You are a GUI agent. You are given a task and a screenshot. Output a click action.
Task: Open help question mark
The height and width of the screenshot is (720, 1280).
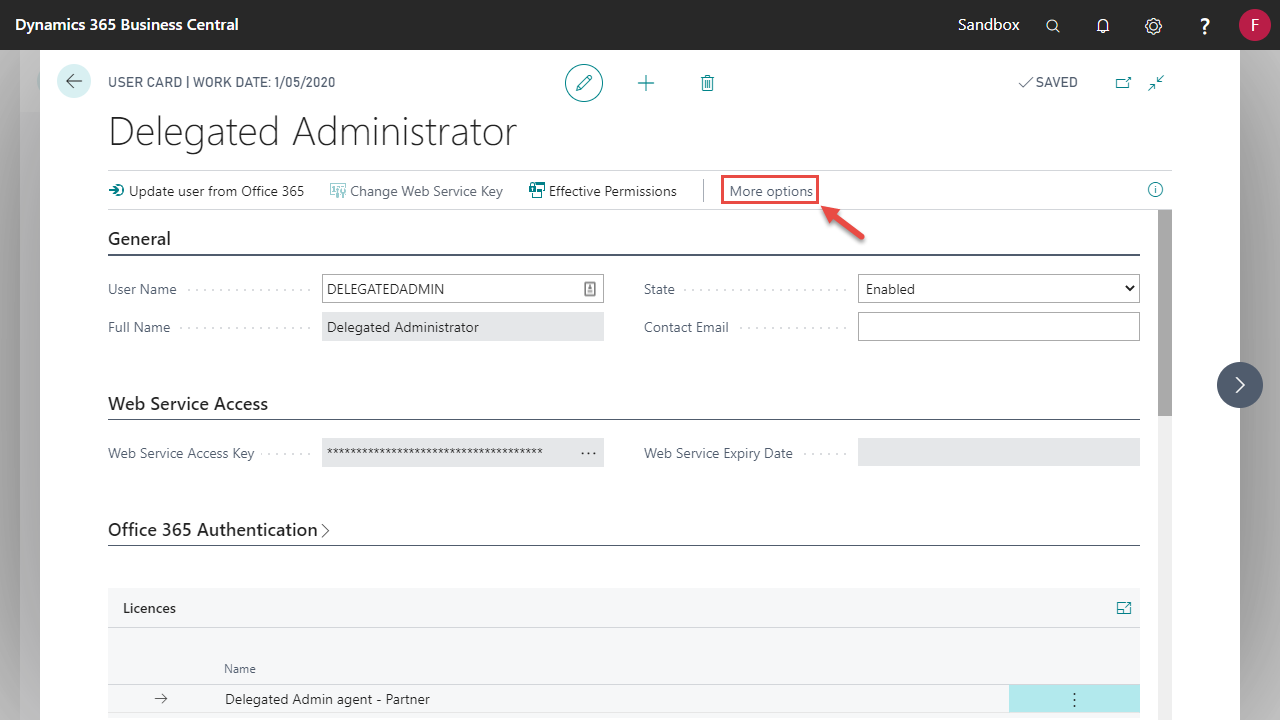tap(1205, 26)
